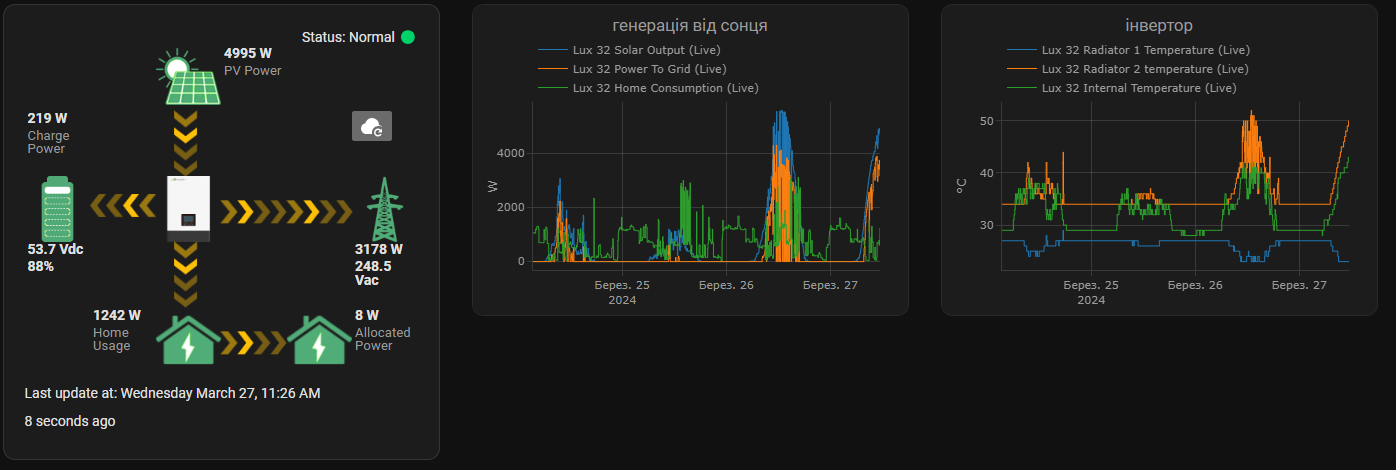The height and width of the screenshot is (470, 1396).
Task: Click the solar panel PV icon
Action: click(189, 77)
